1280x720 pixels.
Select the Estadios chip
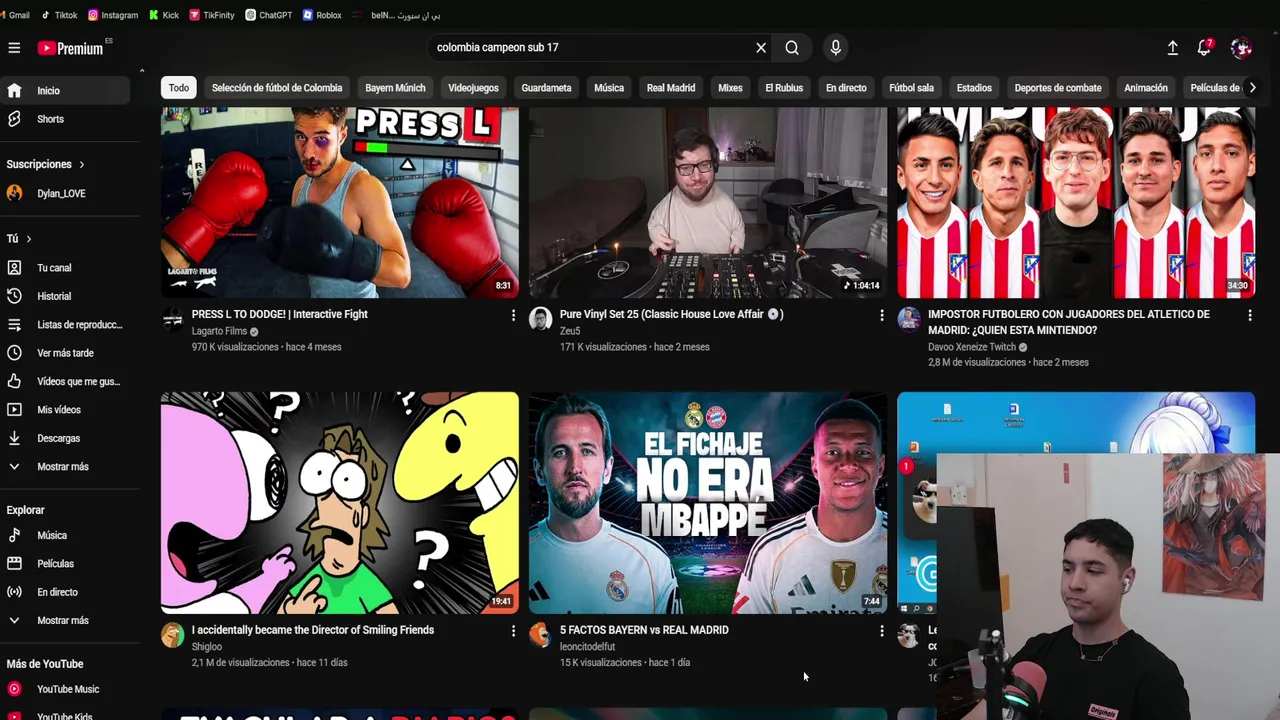(x=974, y=88)
